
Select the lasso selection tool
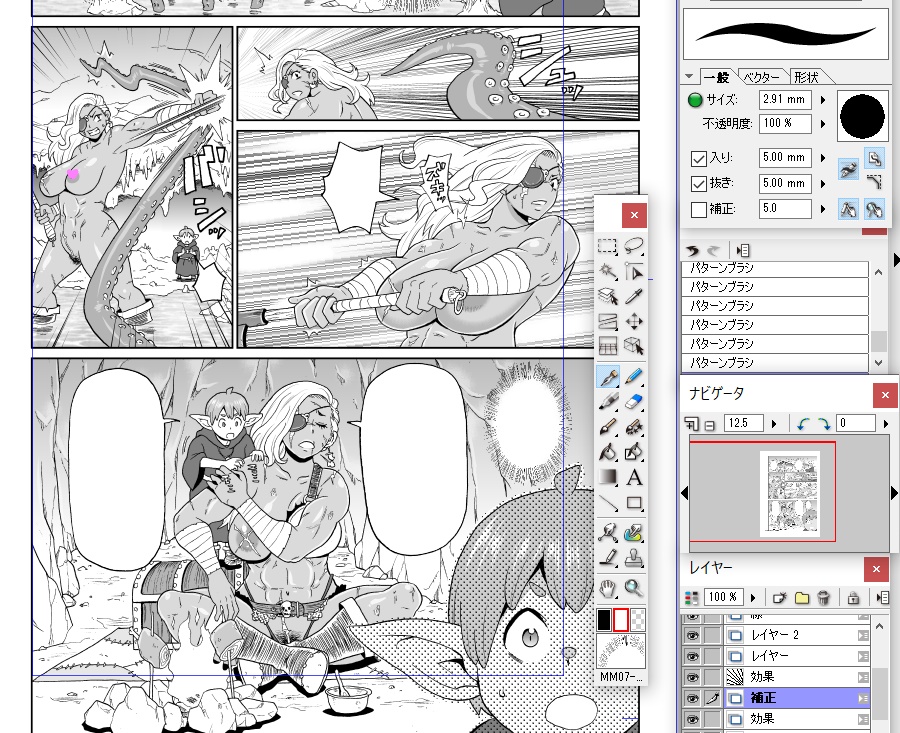634,246
